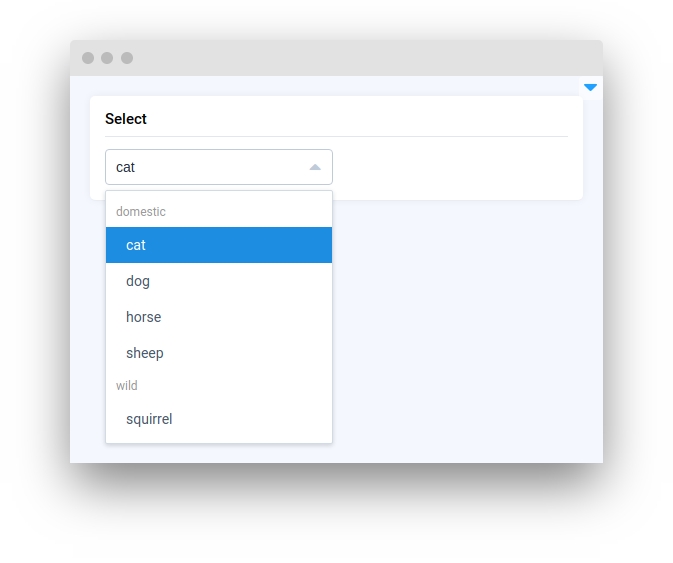Image resolution: width=673 pixels, height=563 pixels.
Task: Pick the horse option
Action: click(219, 317)
